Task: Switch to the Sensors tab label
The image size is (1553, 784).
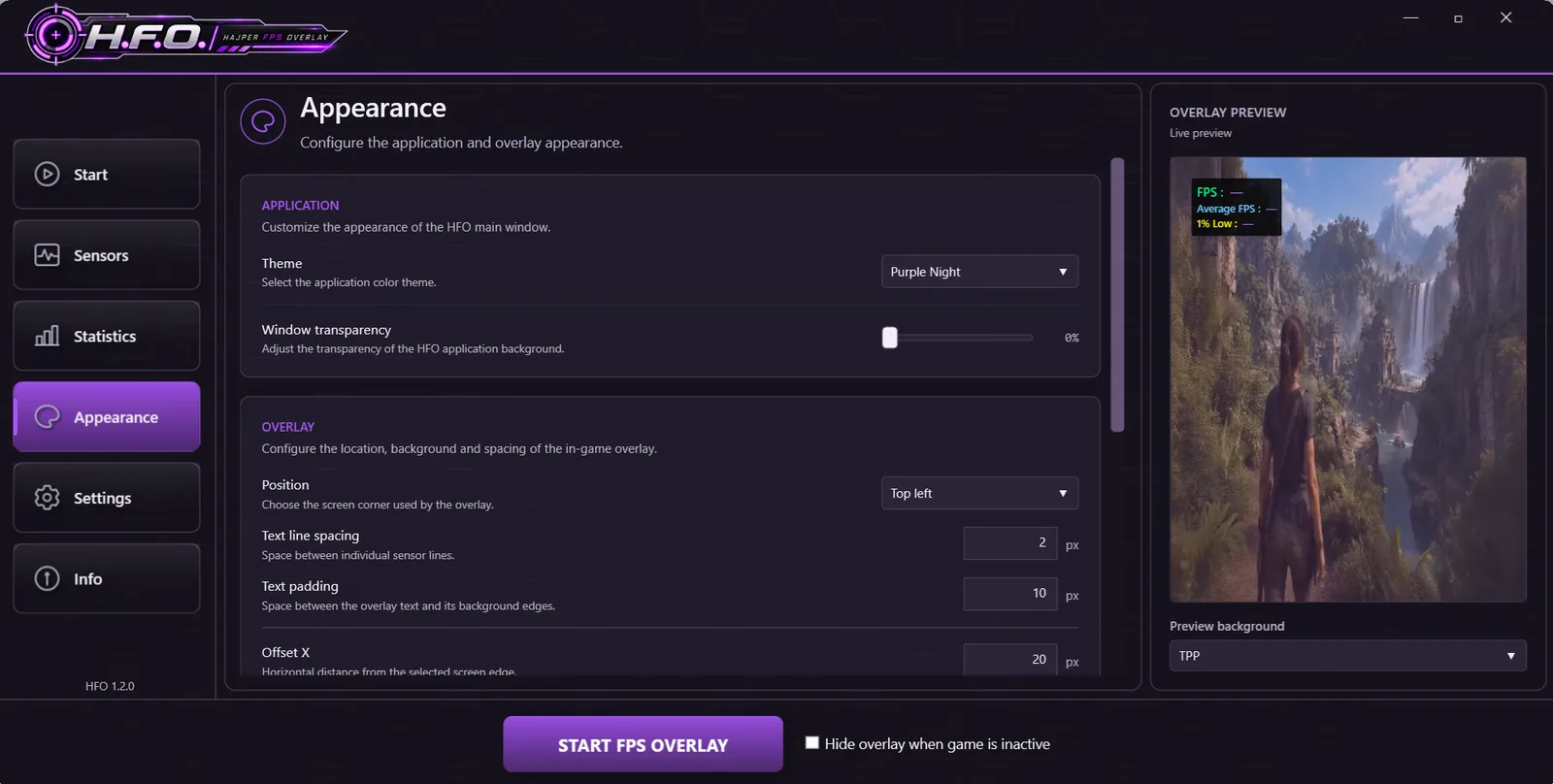Action: (101, 255)
